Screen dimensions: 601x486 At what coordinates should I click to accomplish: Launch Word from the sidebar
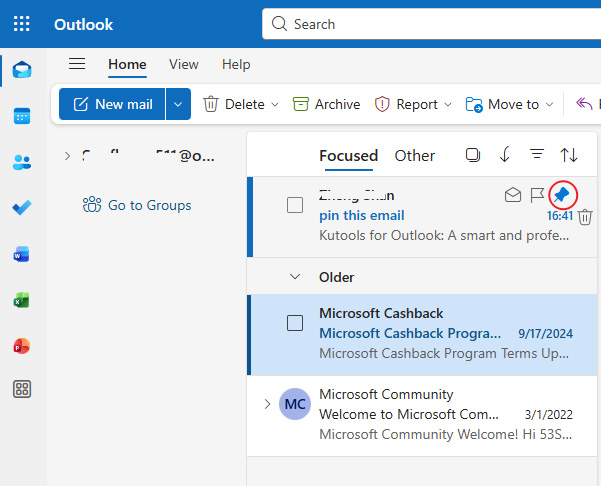click(x=21, y=254)
